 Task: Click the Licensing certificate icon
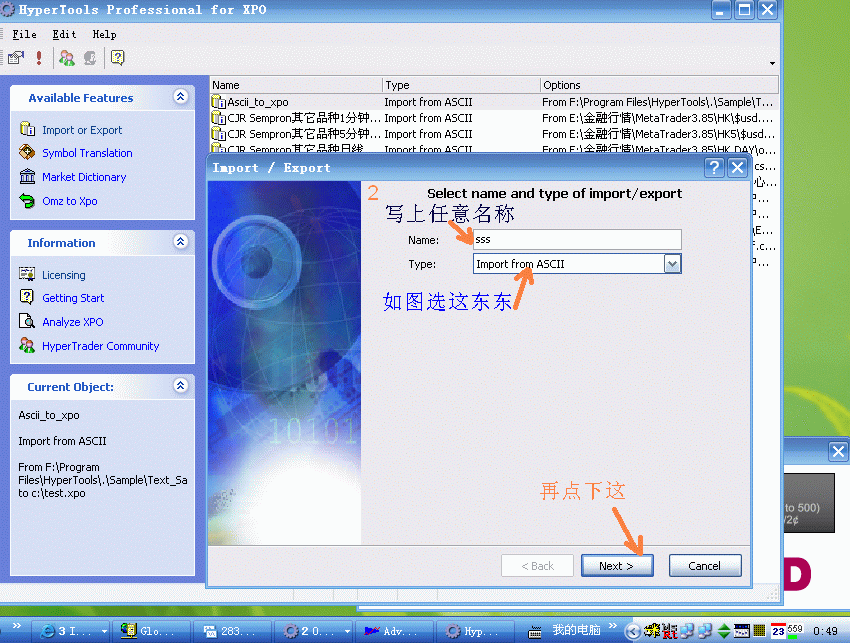[27, 274]
